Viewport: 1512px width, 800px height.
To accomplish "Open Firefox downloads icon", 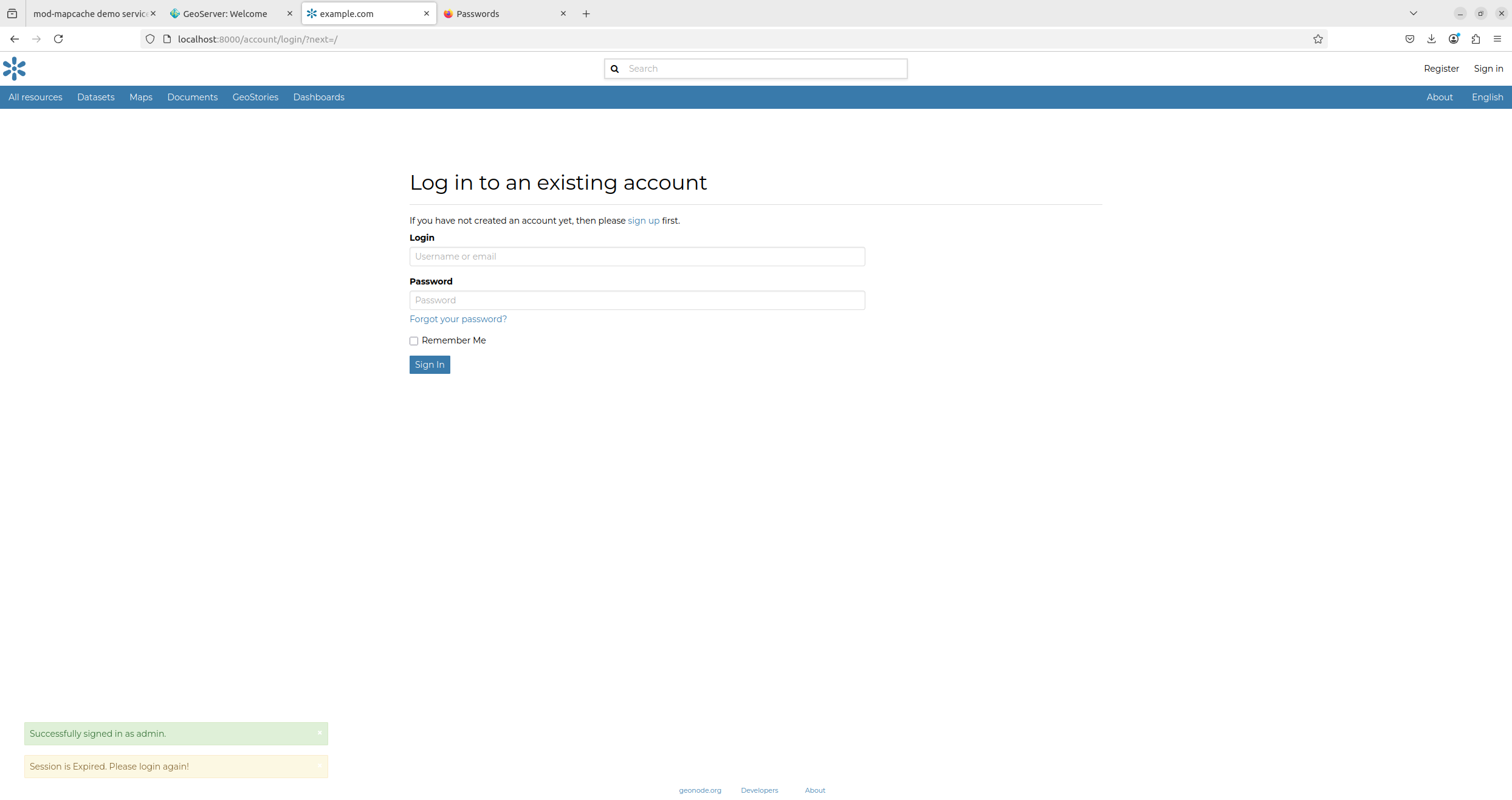I will point(1431,39).
